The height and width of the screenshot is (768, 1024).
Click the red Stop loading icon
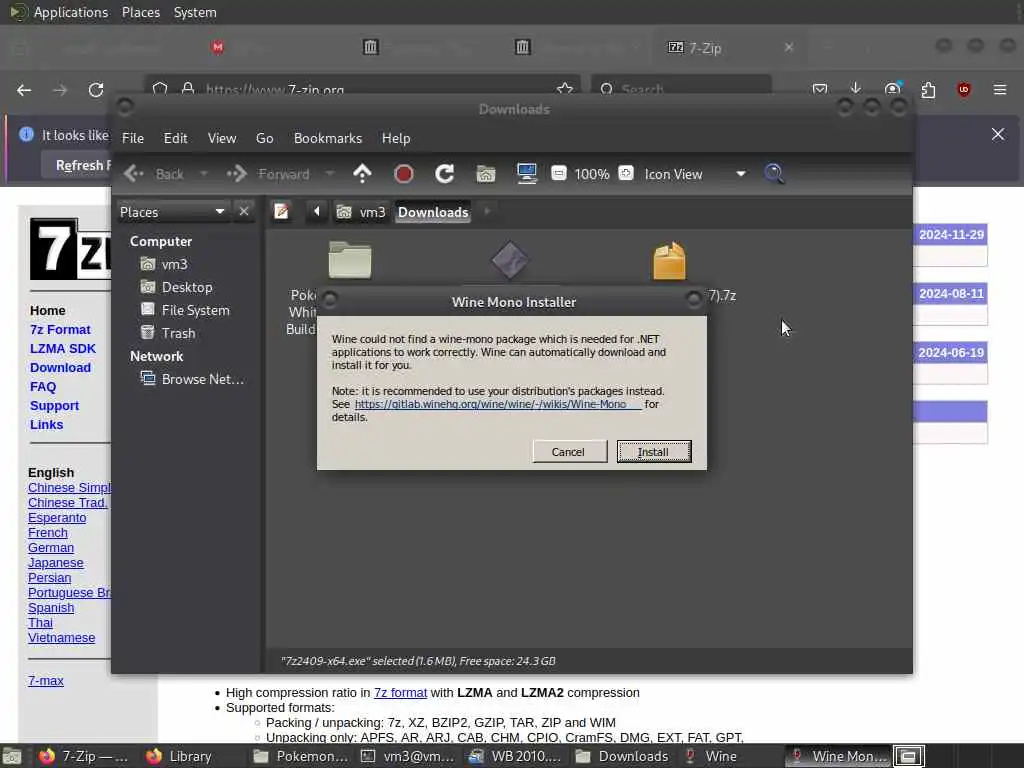[404, 174]
